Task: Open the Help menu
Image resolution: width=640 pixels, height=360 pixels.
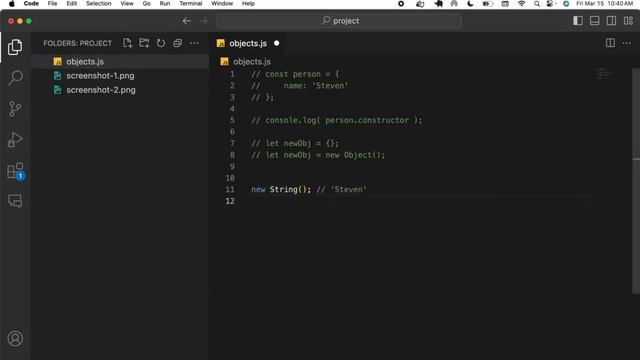Action: click(248, 4)
